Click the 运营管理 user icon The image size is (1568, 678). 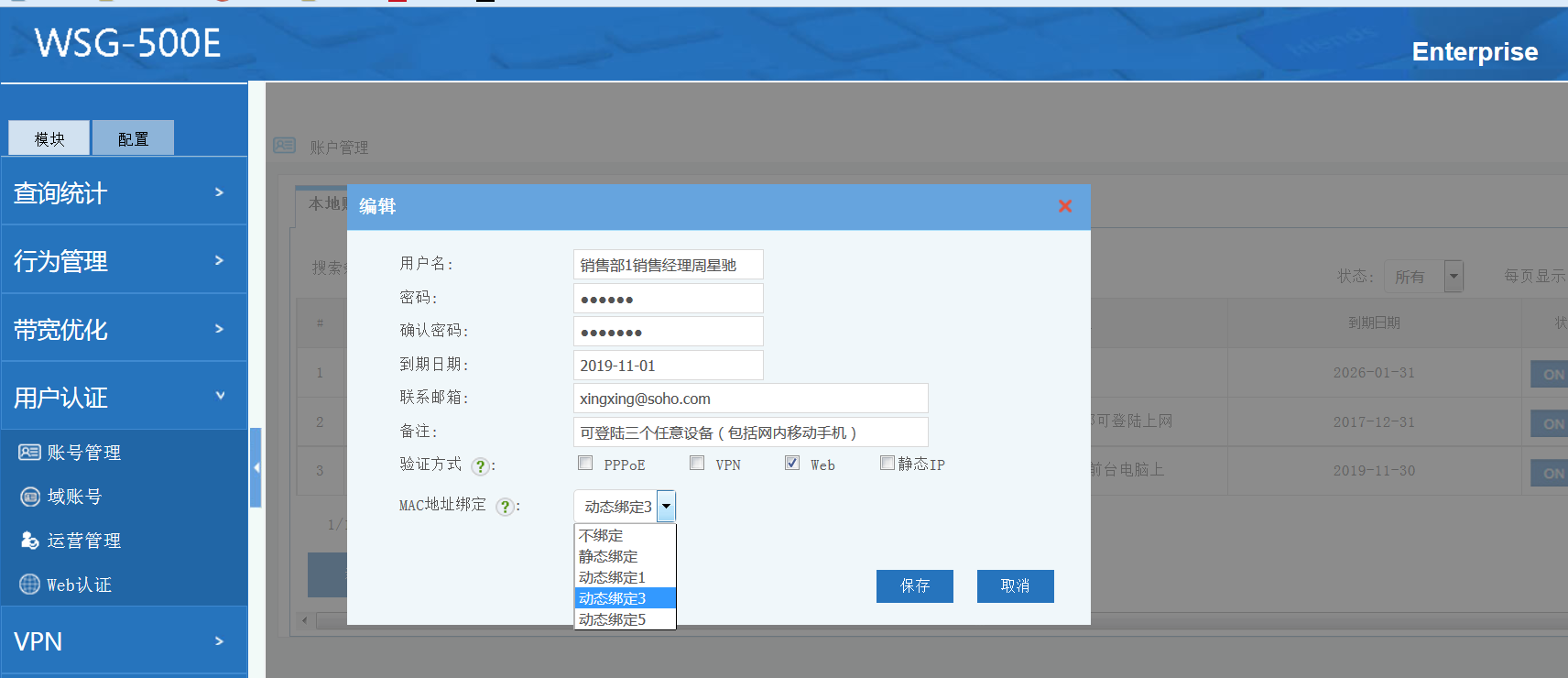click(x=29, y=541)
